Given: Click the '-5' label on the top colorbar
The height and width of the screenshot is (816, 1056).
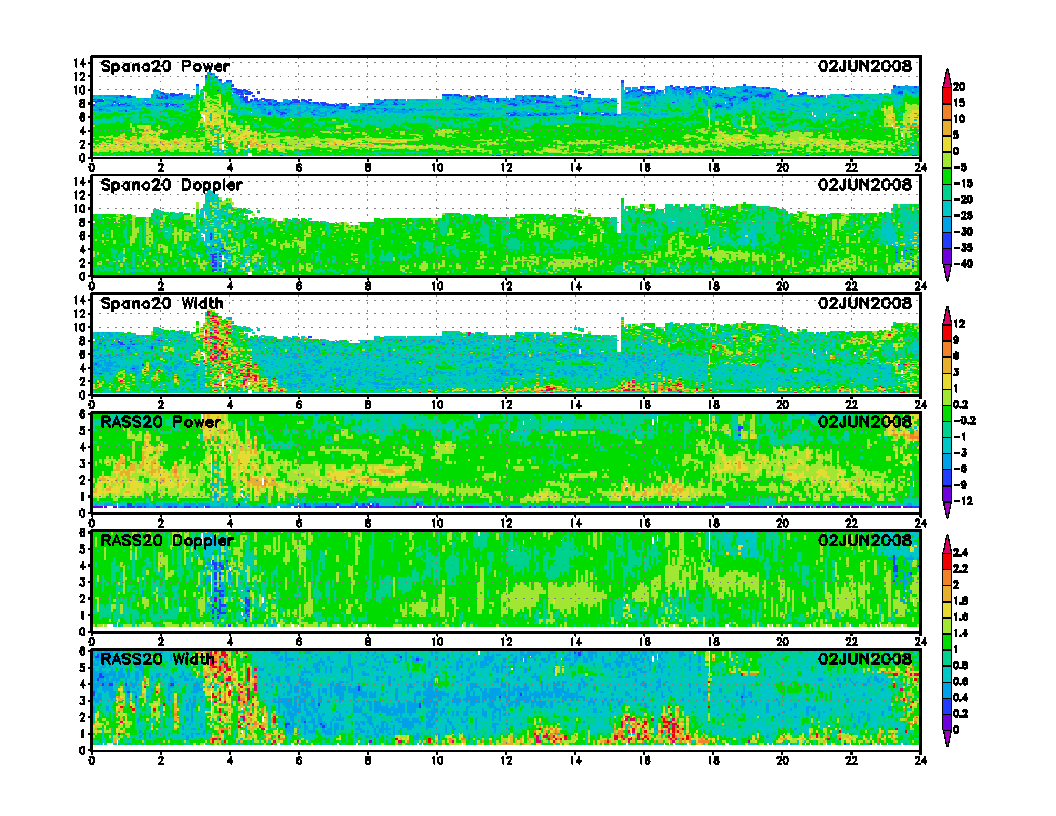Looking at the screenshot, I should tap(960, 167).
